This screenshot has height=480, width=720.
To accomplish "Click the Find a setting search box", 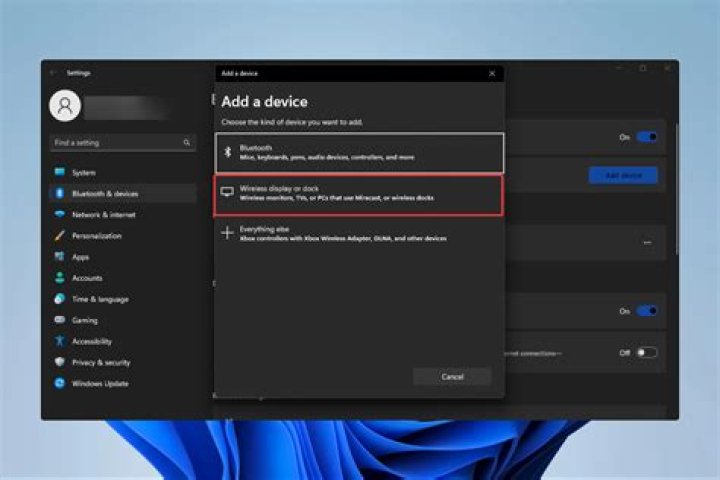I will [x=115, y=143].
